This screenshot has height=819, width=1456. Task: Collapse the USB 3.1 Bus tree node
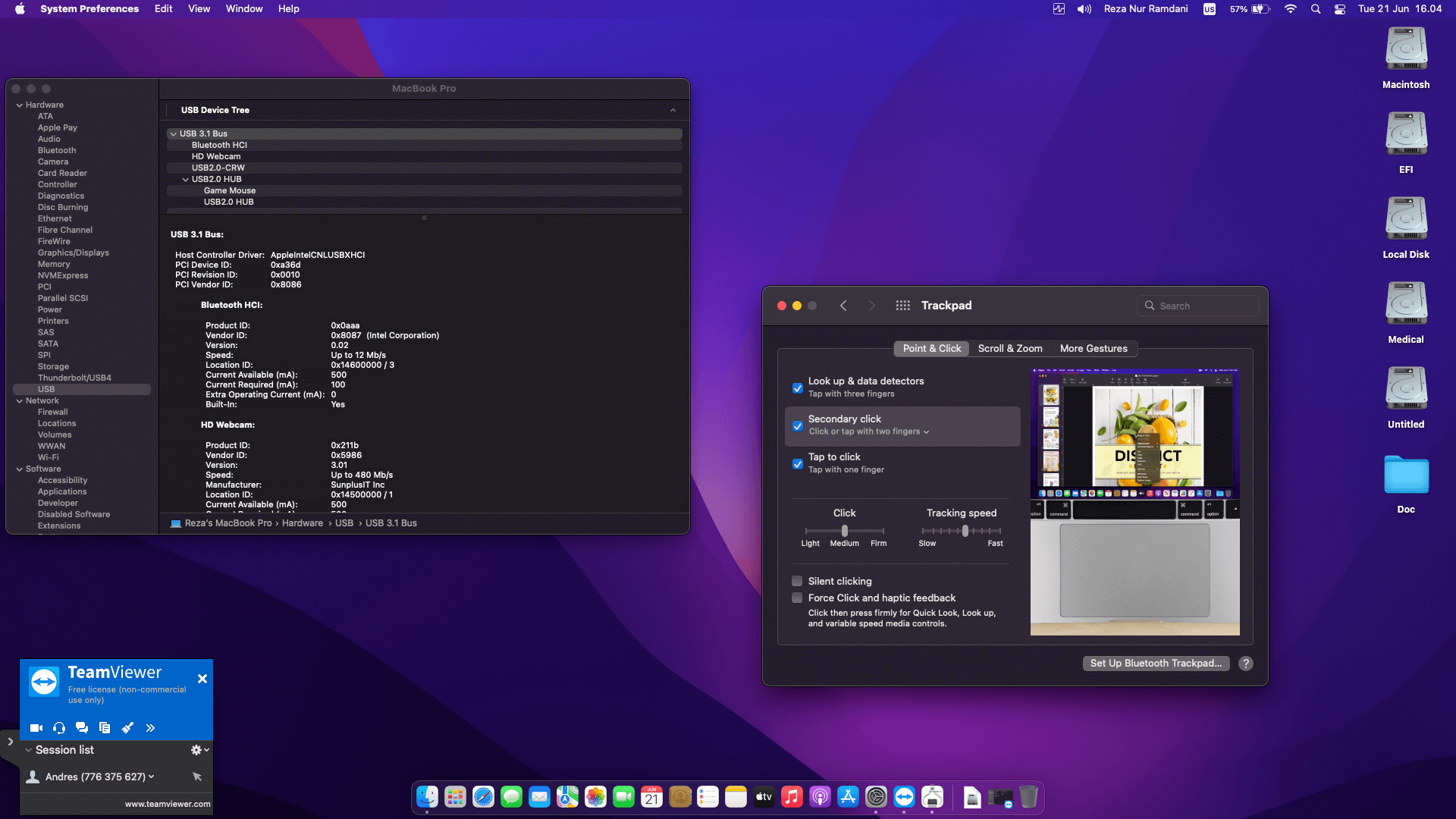174,134
